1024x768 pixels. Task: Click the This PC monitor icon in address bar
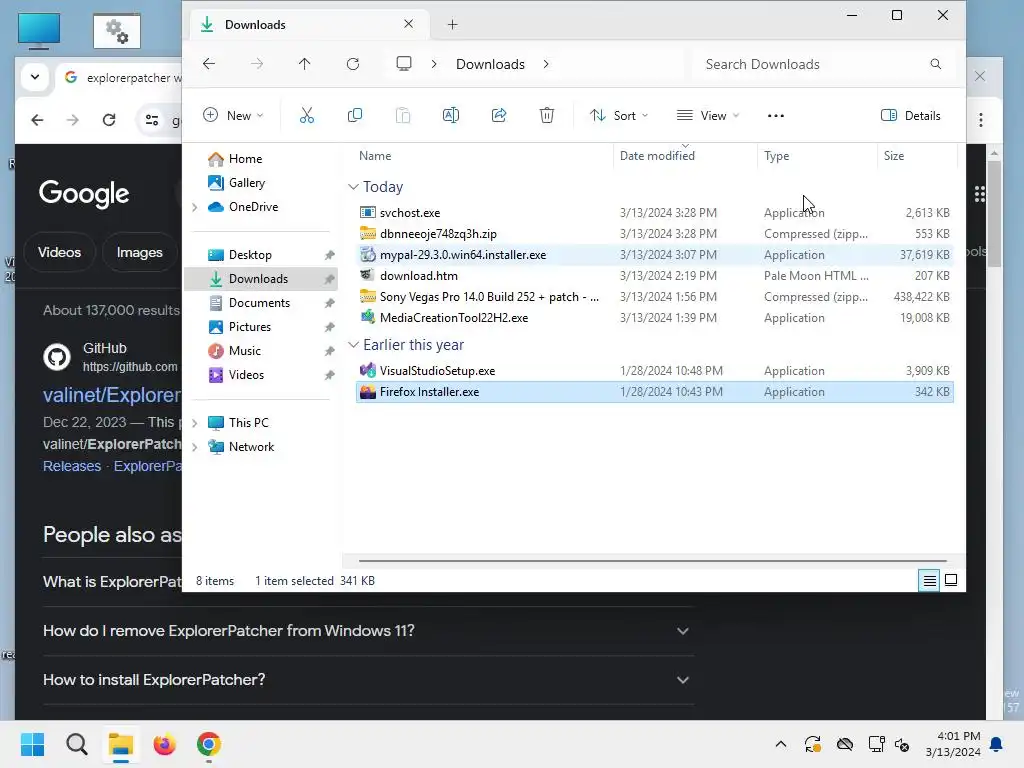point(404,63)
